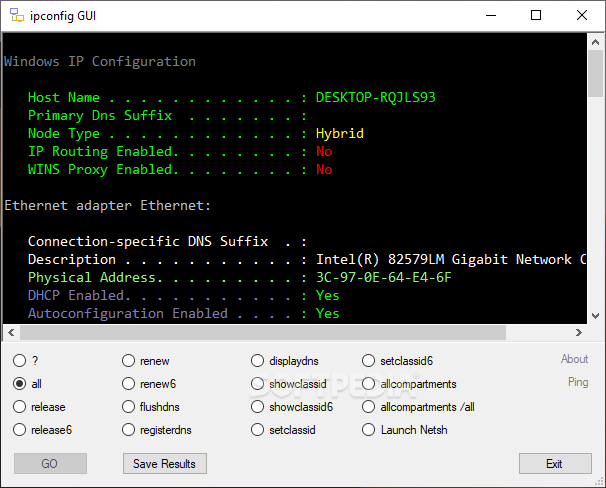606x488 pixels.
Task: Click the horizontal scrollbar left arrow
Action: pyautogui.click(x=11, y=332)
